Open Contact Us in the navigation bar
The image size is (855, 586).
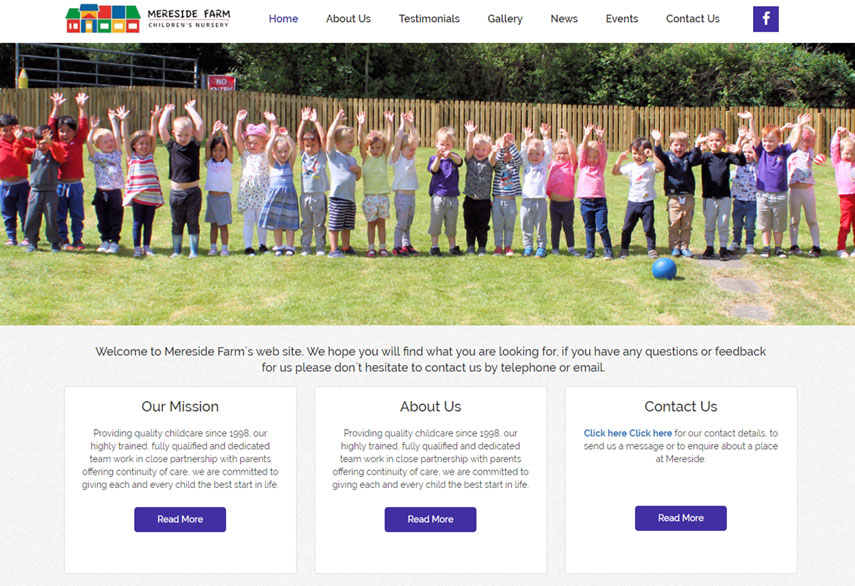(x=693, y=19)
